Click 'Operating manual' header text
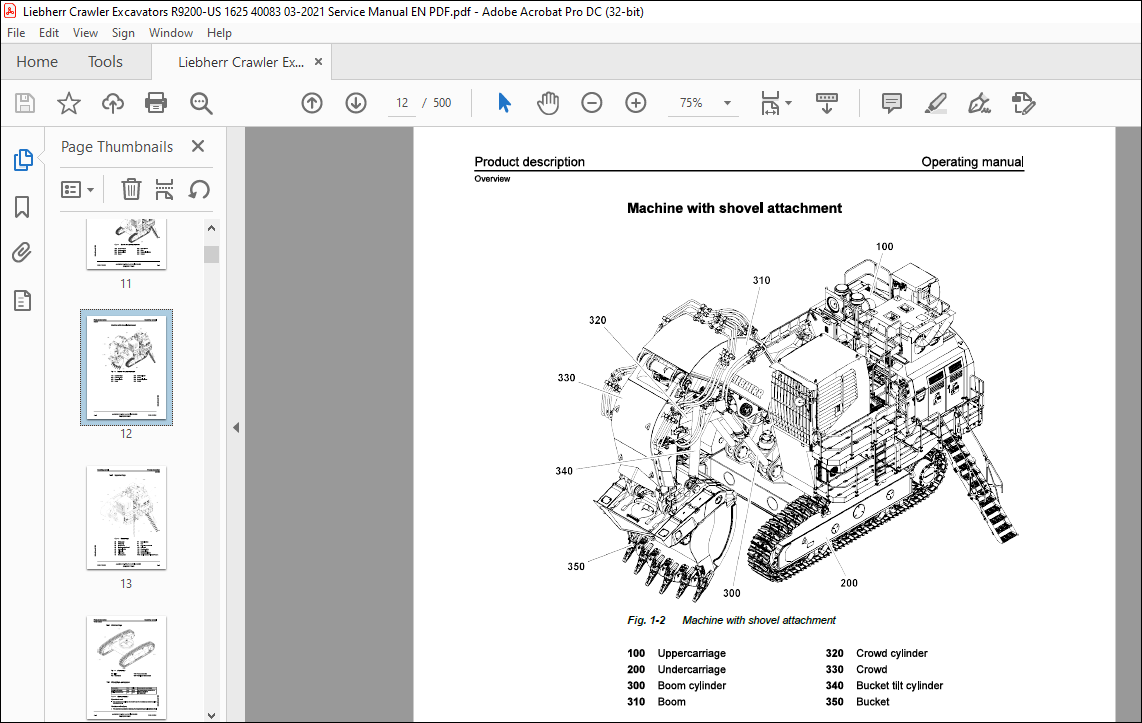Image resolution: width=1142 pixels, height=723 pixels. pyautogui.click(x=972, y=162)
